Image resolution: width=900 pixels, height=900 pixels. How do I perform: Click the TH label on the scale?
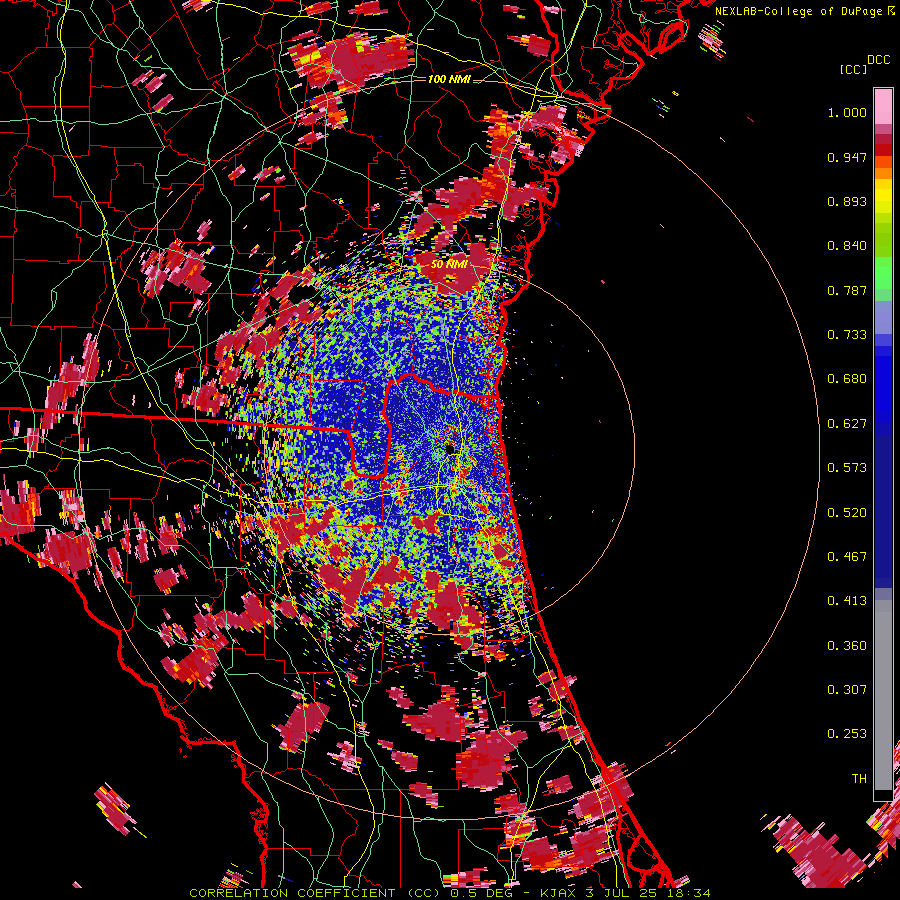pyautogui.click(x=859, y=779)
